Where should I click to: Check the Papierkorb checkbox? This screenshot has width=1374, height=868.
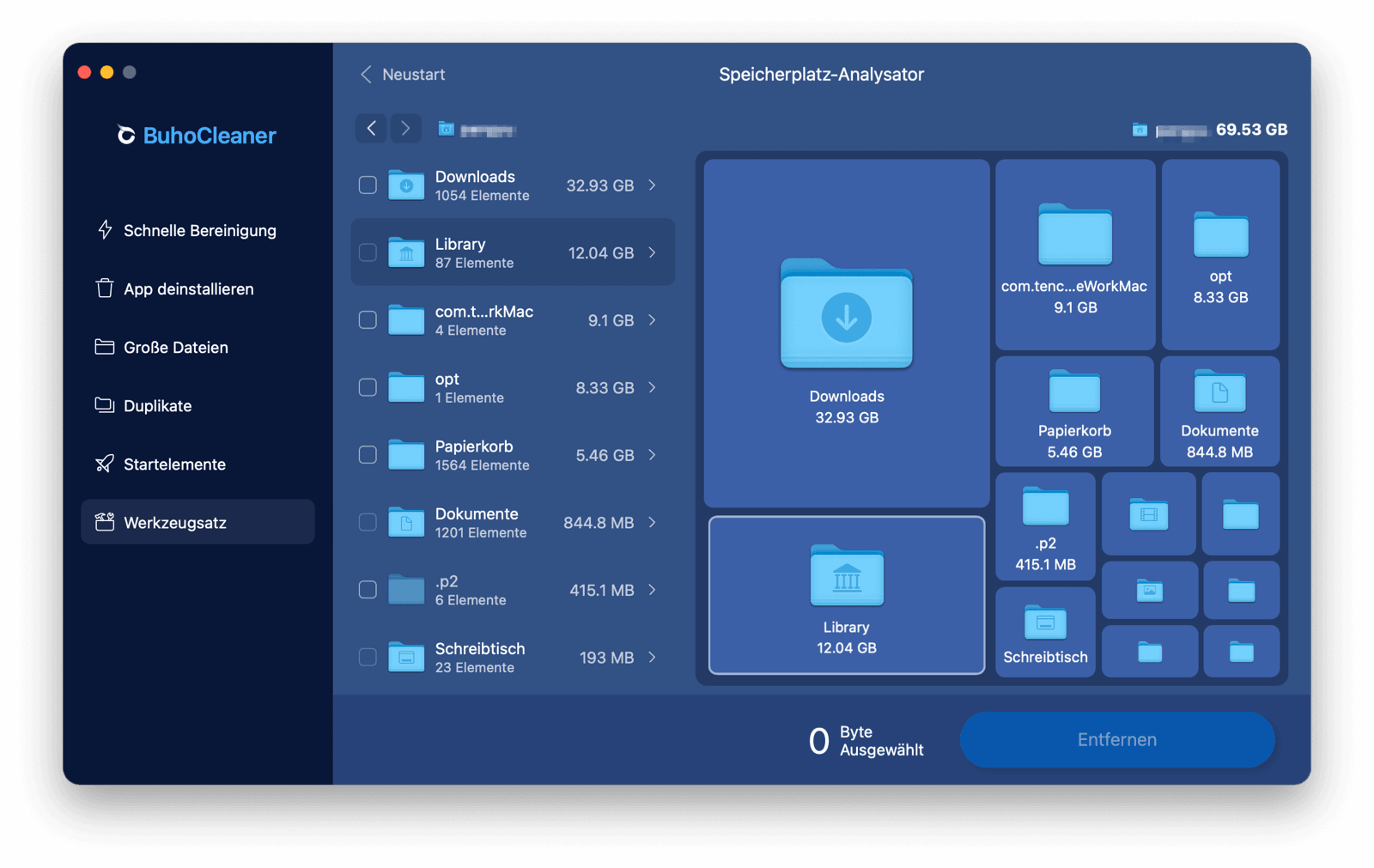[x=368, y=455]
